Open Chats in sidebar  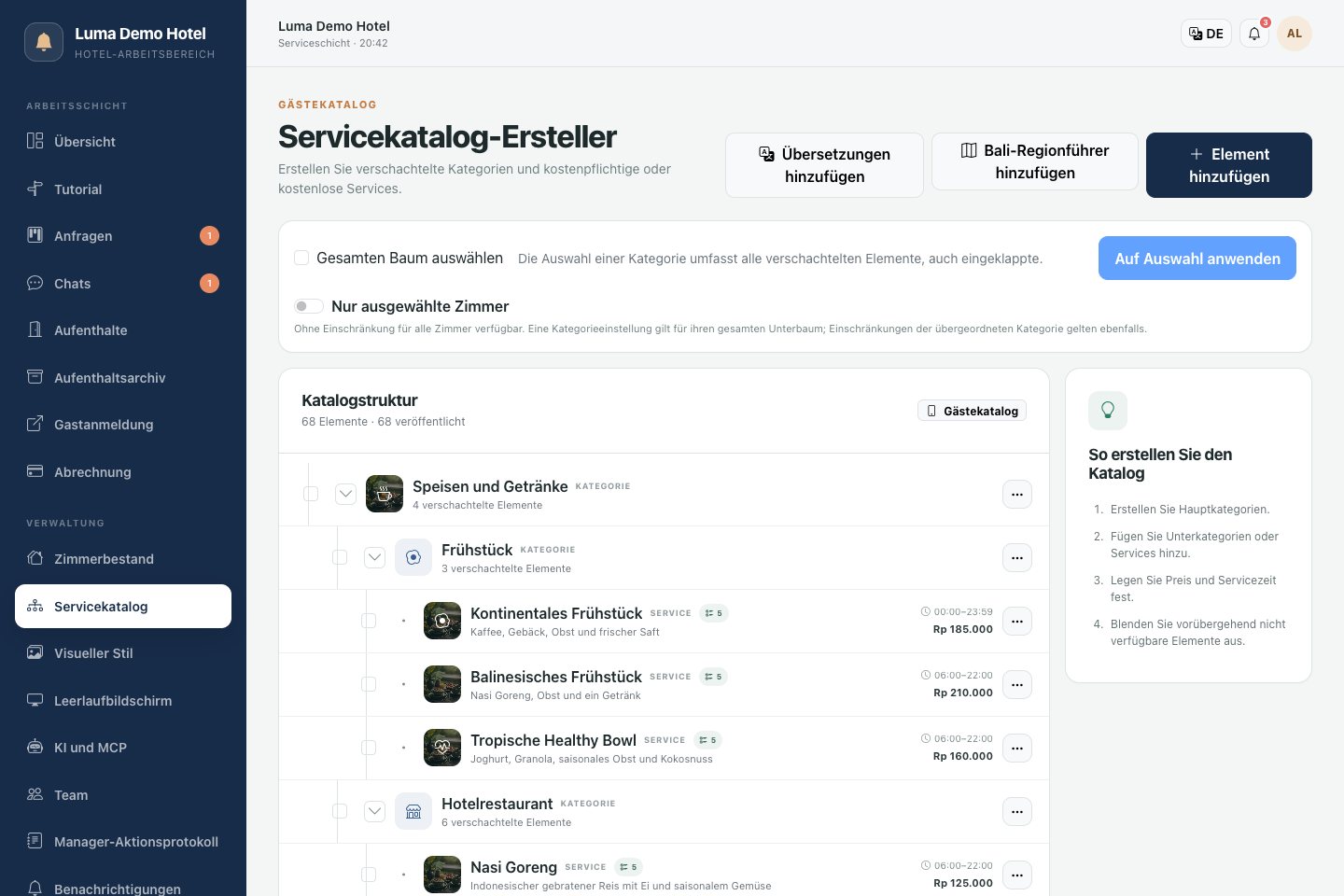coord(123,283)
